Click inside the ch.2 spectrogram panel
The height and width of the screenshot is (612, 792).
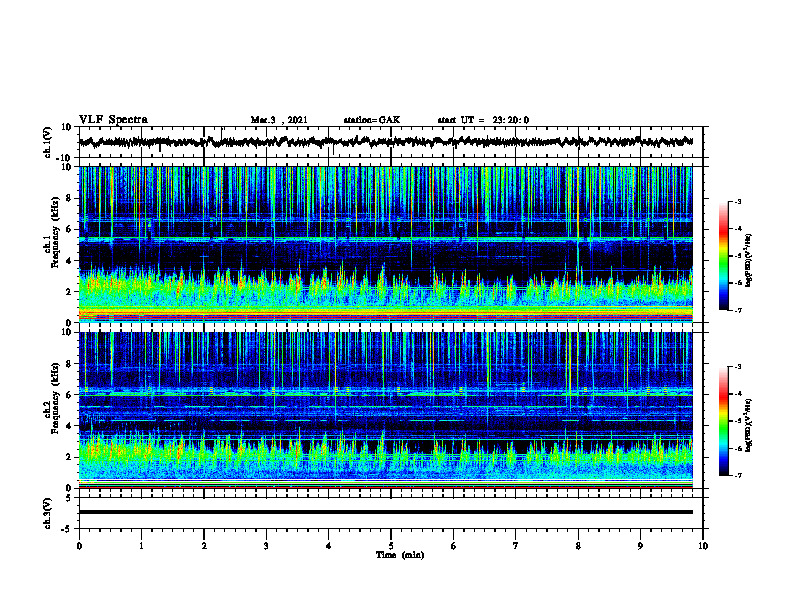[x=386, y=410]
